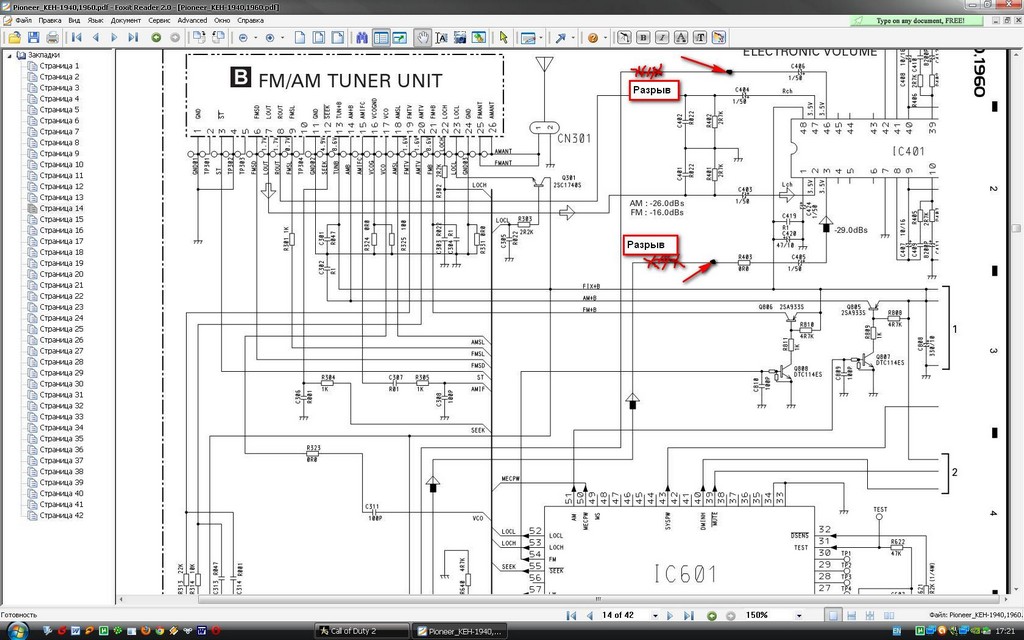Collapse the Закладки bookmarks tree
The width and height of the screenshot is (1024, 640).
9,56
